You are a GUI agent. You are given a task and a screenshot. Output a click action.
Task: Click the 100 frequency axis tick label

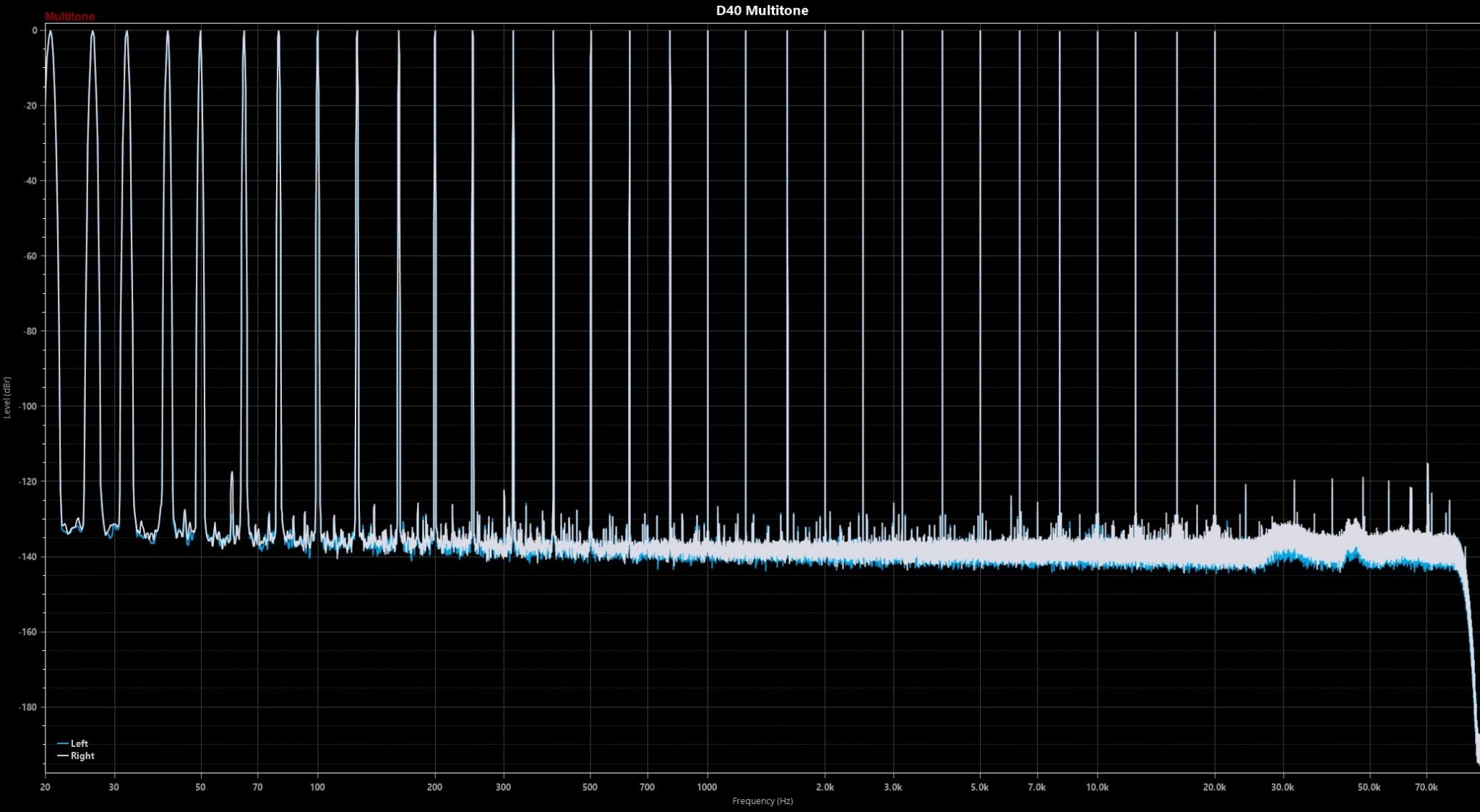click(317, 787)
